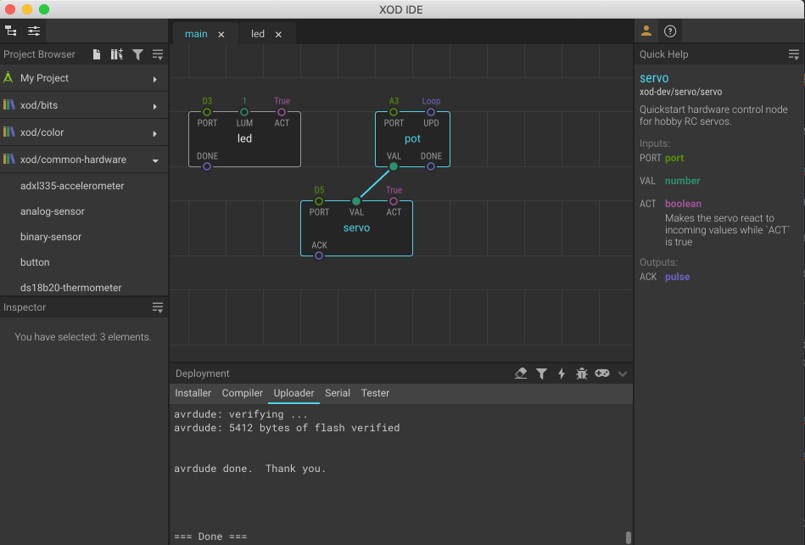
Task: Select the link between pot and servo
Action: coord(375,184)
